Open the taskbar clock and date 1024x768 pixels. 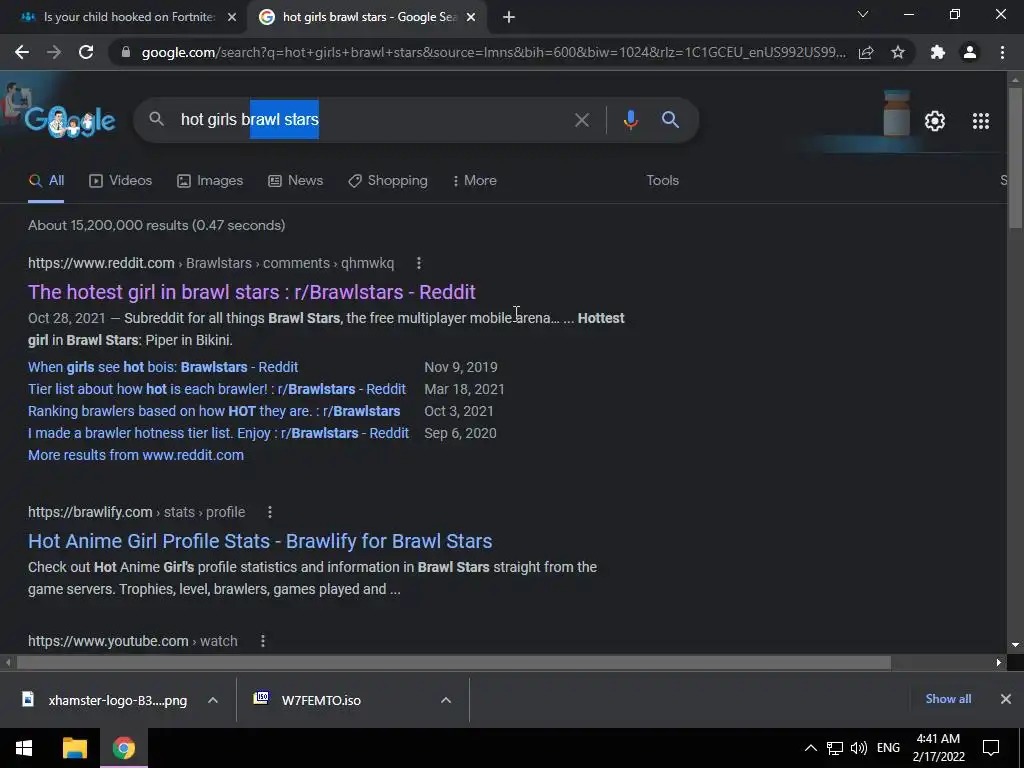coord(938,748)
